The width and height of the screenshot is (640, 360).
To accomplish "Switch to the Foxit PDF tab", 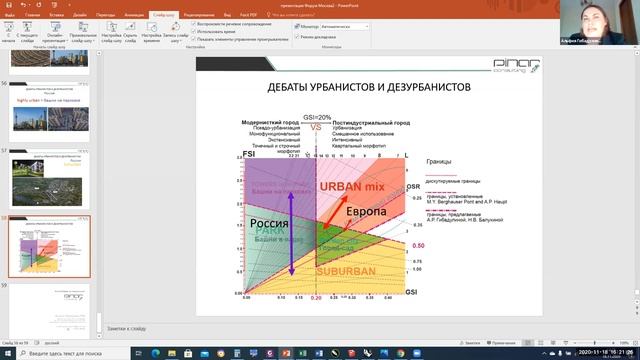I will pyautogui.click(x=248, y=15).
